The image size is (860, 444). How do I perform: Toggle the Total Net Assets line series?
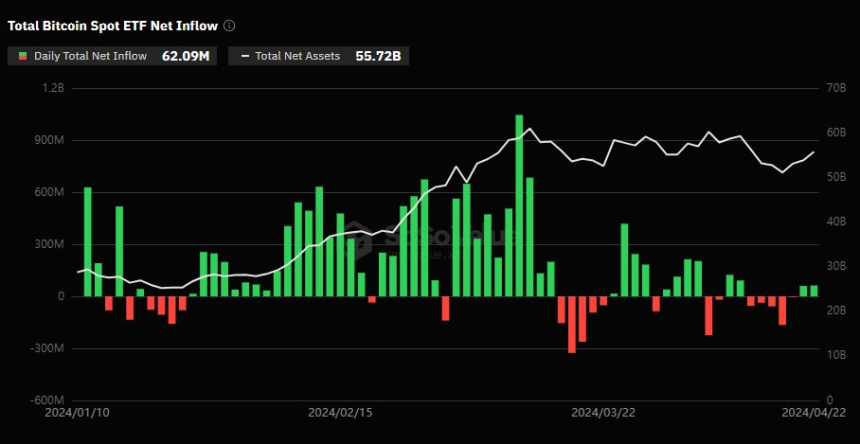(300, 56)
